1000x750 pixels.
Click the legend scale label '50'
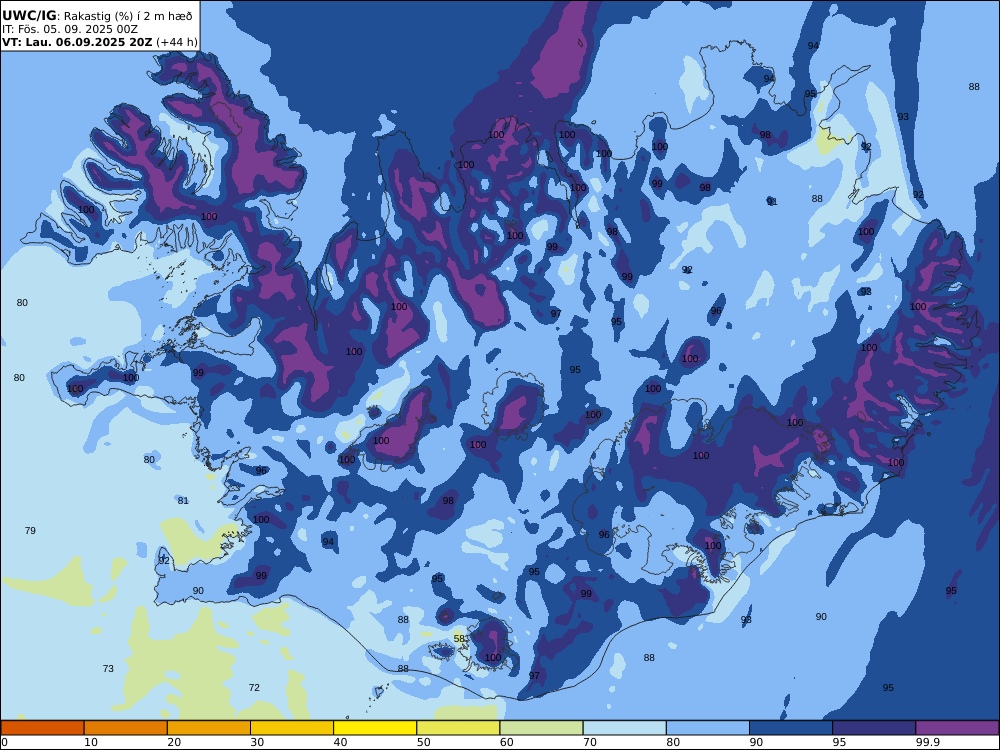pyautogui.click(x=424, y=742)
